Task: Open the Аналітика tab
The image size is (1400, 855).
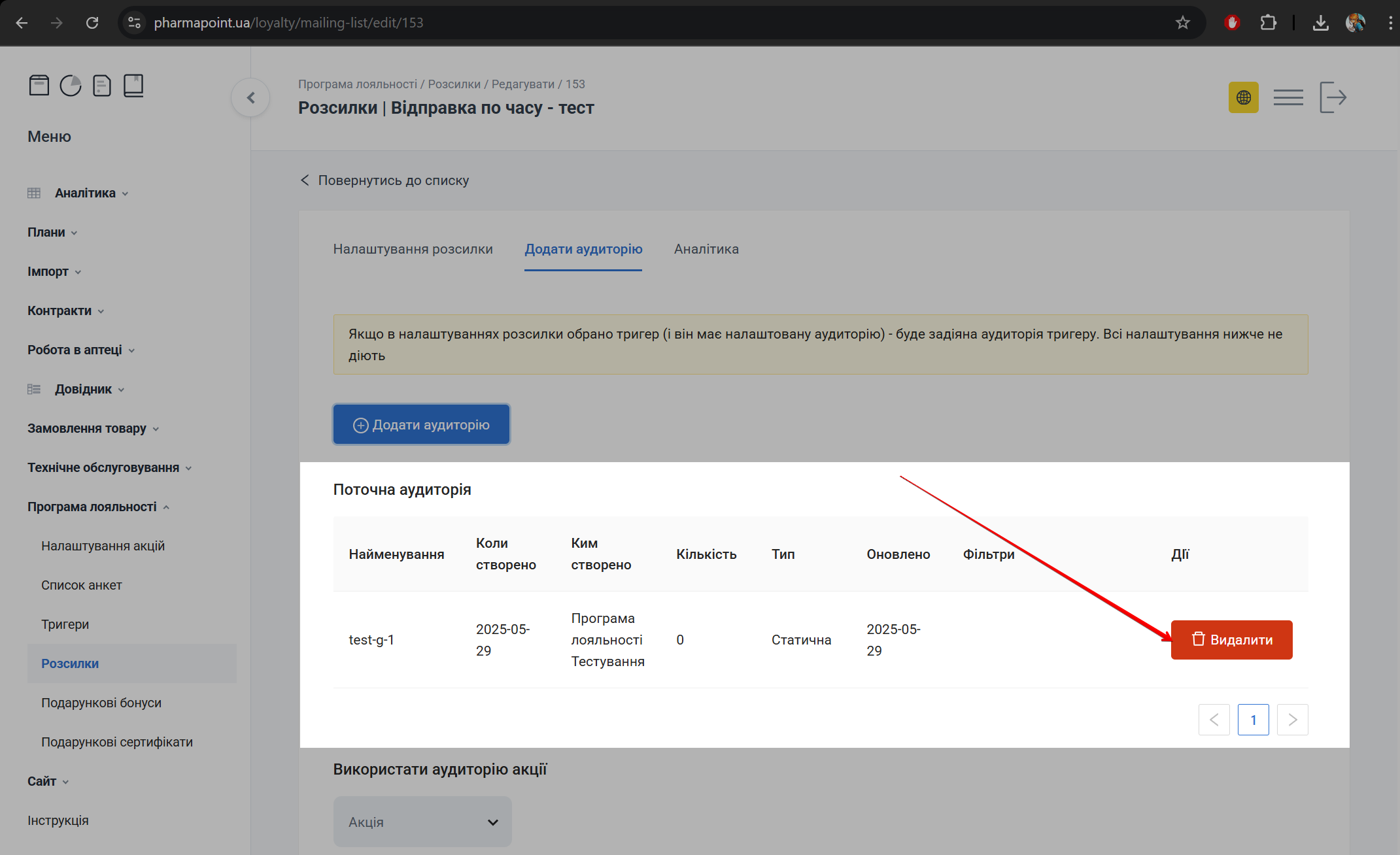Action: coord(706,249)
